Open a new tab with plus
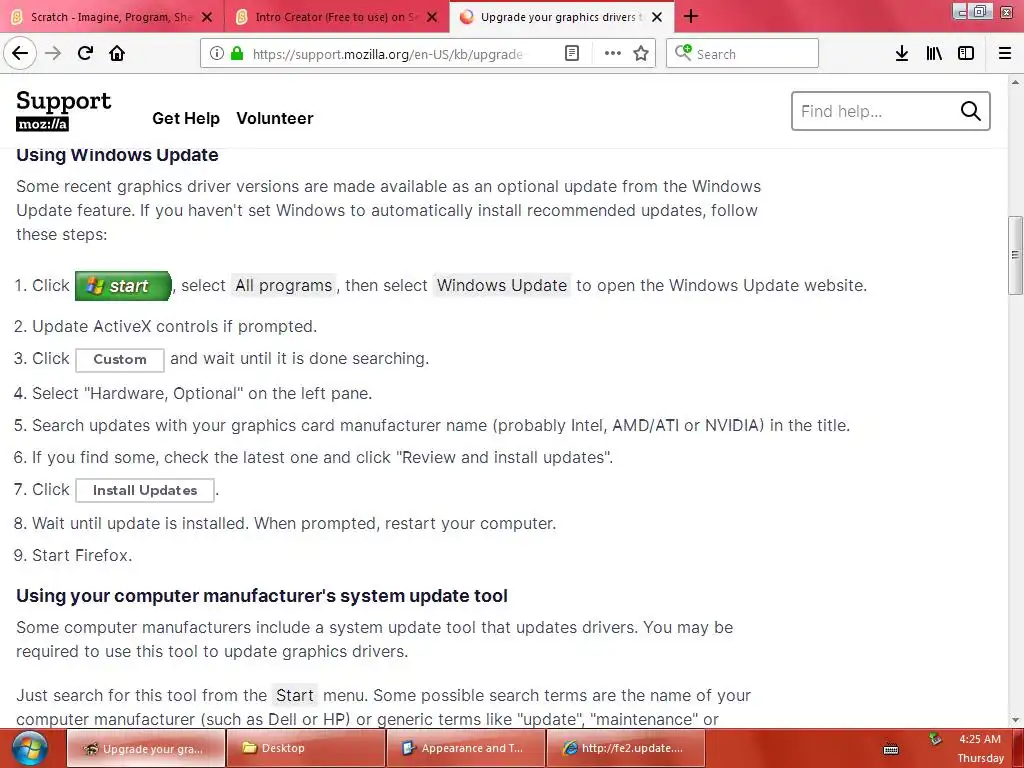Viewport: 1024px width, 768px height. (x=691, y=16)
